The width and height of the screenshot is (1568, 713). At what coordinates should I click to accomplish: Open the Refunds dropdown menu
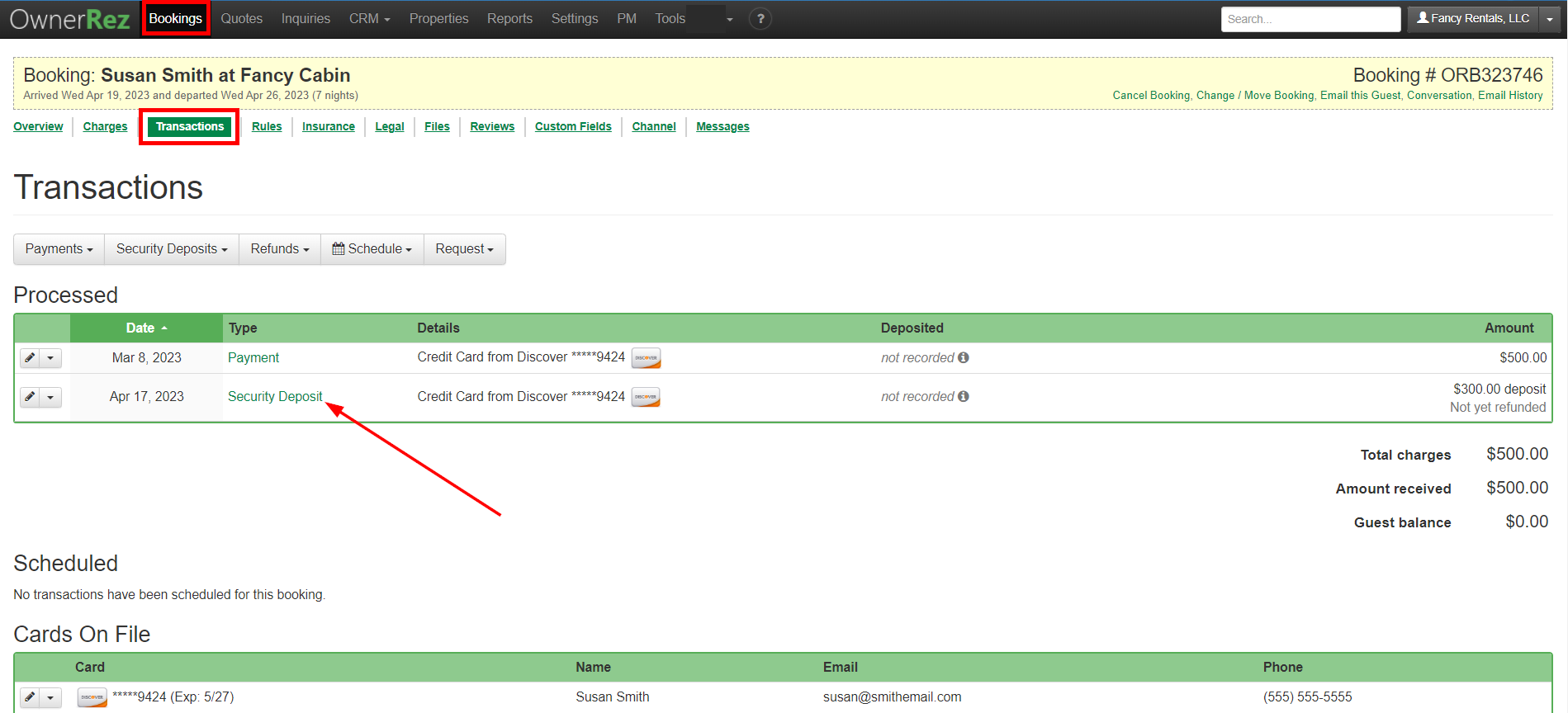tap(279, 249)
